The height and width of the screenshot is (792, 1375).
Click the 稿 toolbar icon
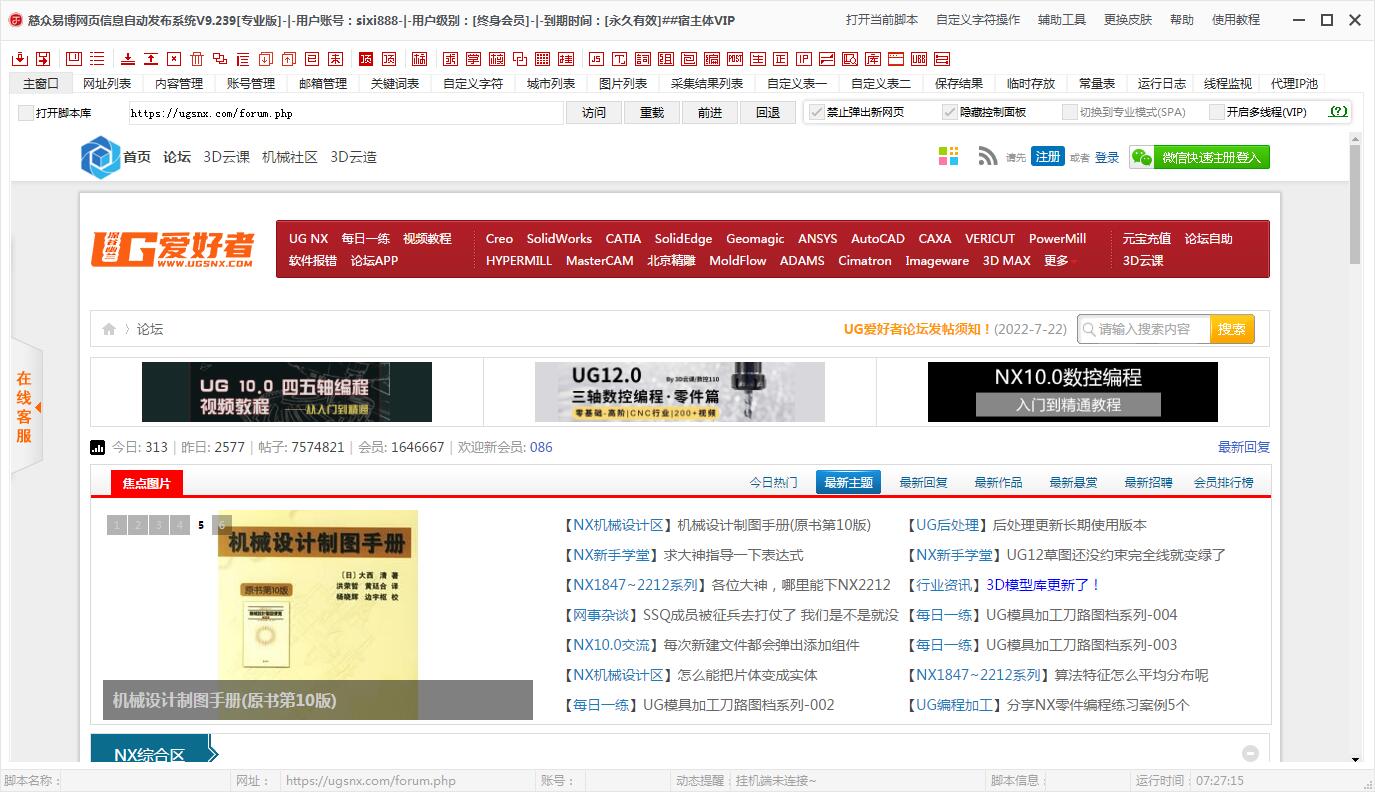pos(419,59)
